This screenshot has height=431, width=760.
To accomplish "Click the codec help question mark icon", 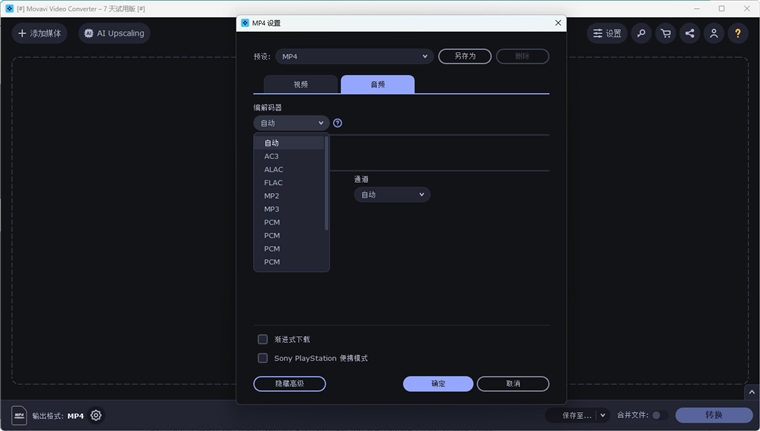I will pyautogui.click(x=337, y=123).
